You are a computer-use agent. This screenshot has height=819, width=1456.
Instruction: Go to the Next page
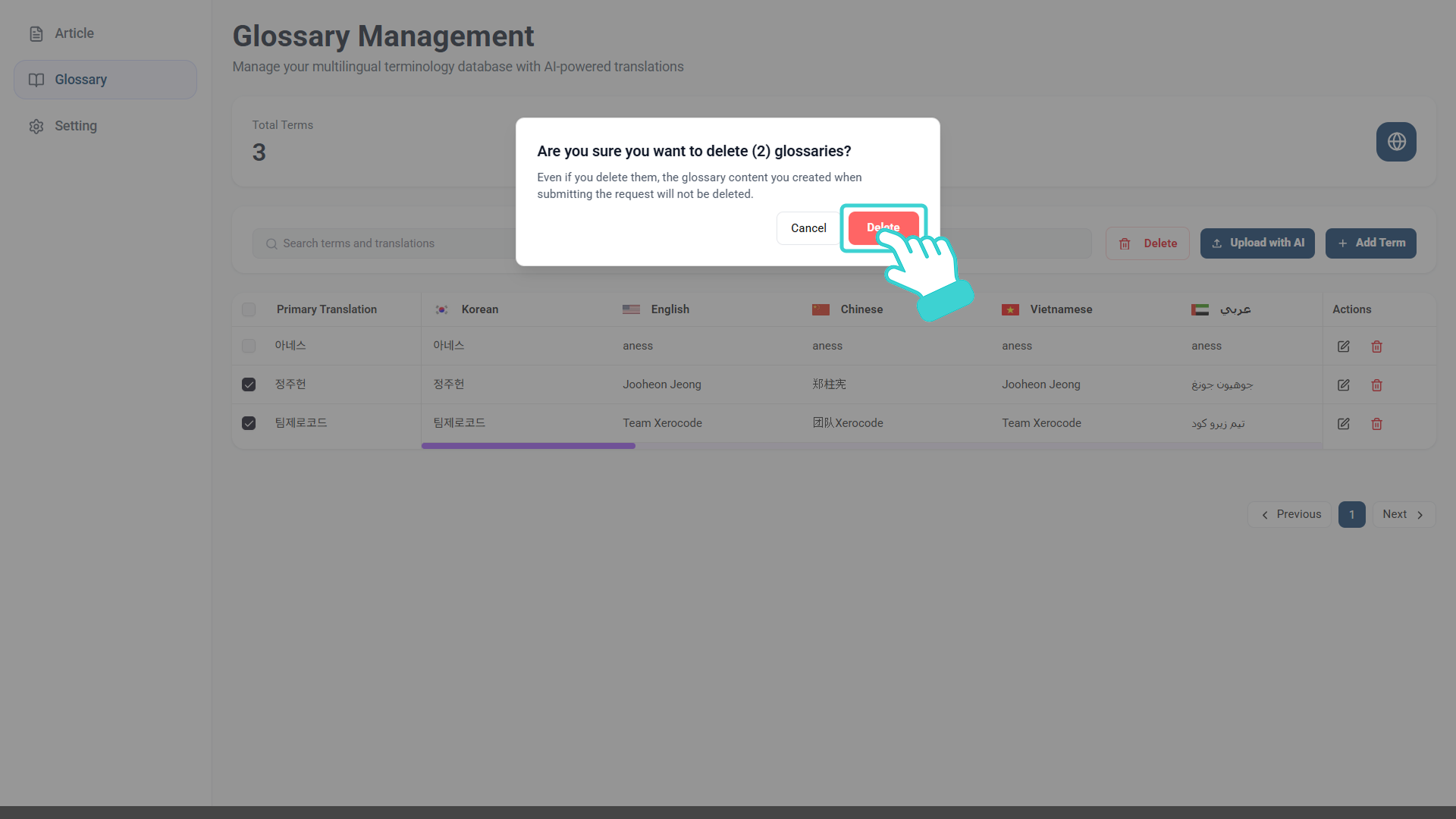point(1403,514)
